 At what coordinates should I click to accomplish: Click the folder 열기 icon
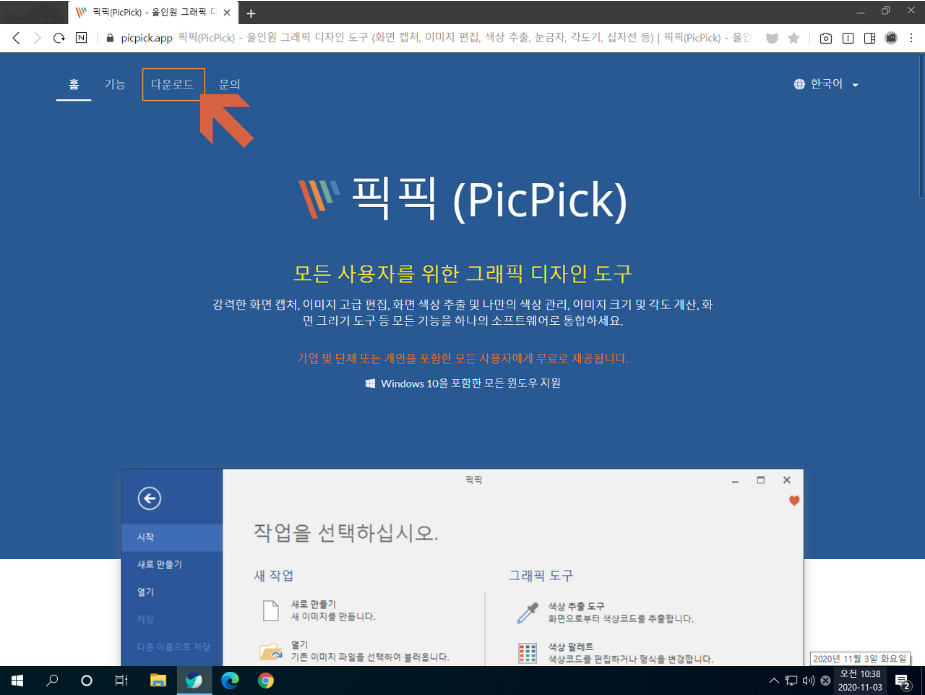point(271,651)
